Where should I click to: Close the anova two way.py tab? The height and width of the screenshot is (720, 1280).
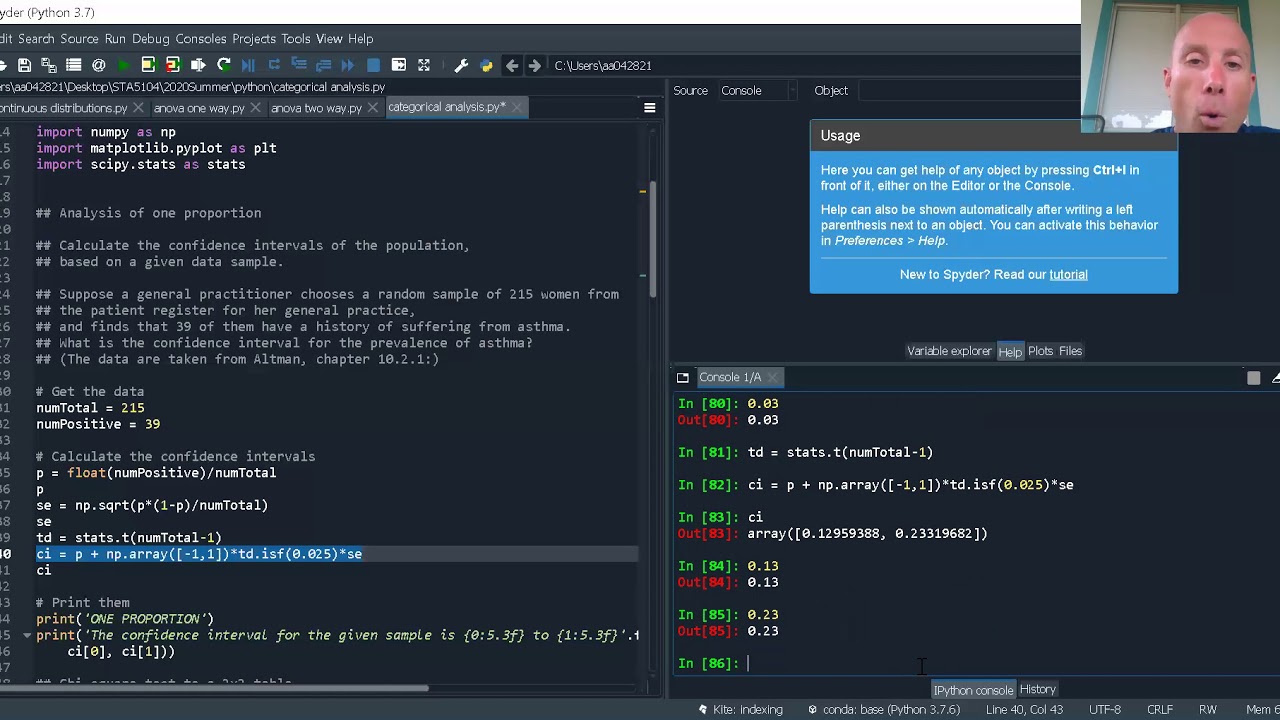(x=373, y=108)
